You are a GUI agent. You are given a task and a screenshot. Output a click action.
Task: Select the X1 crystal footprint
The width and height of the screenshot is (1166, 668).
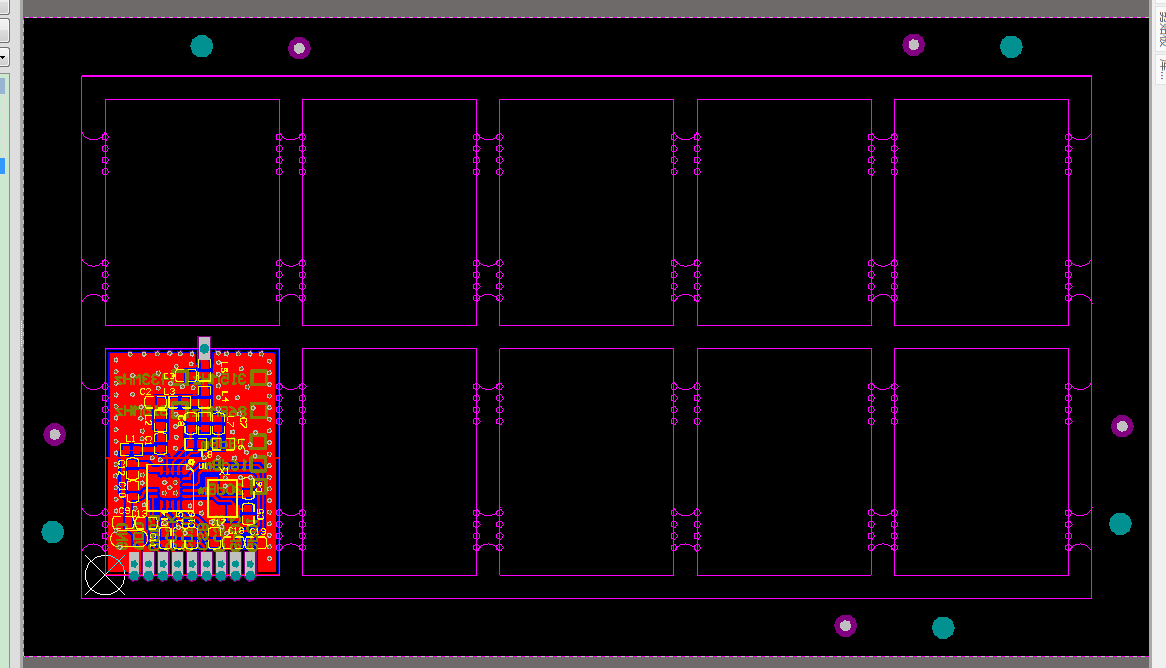[x=222, y=498]
